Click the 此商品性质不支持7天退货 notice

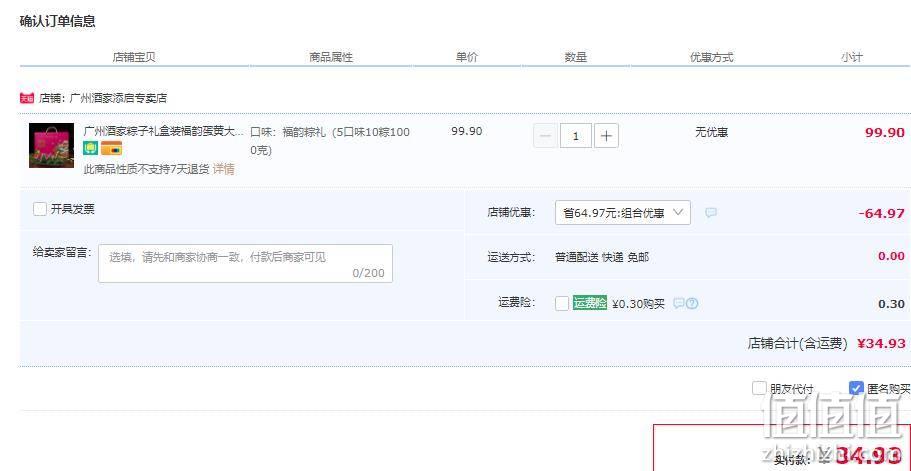tap(146, 170)
